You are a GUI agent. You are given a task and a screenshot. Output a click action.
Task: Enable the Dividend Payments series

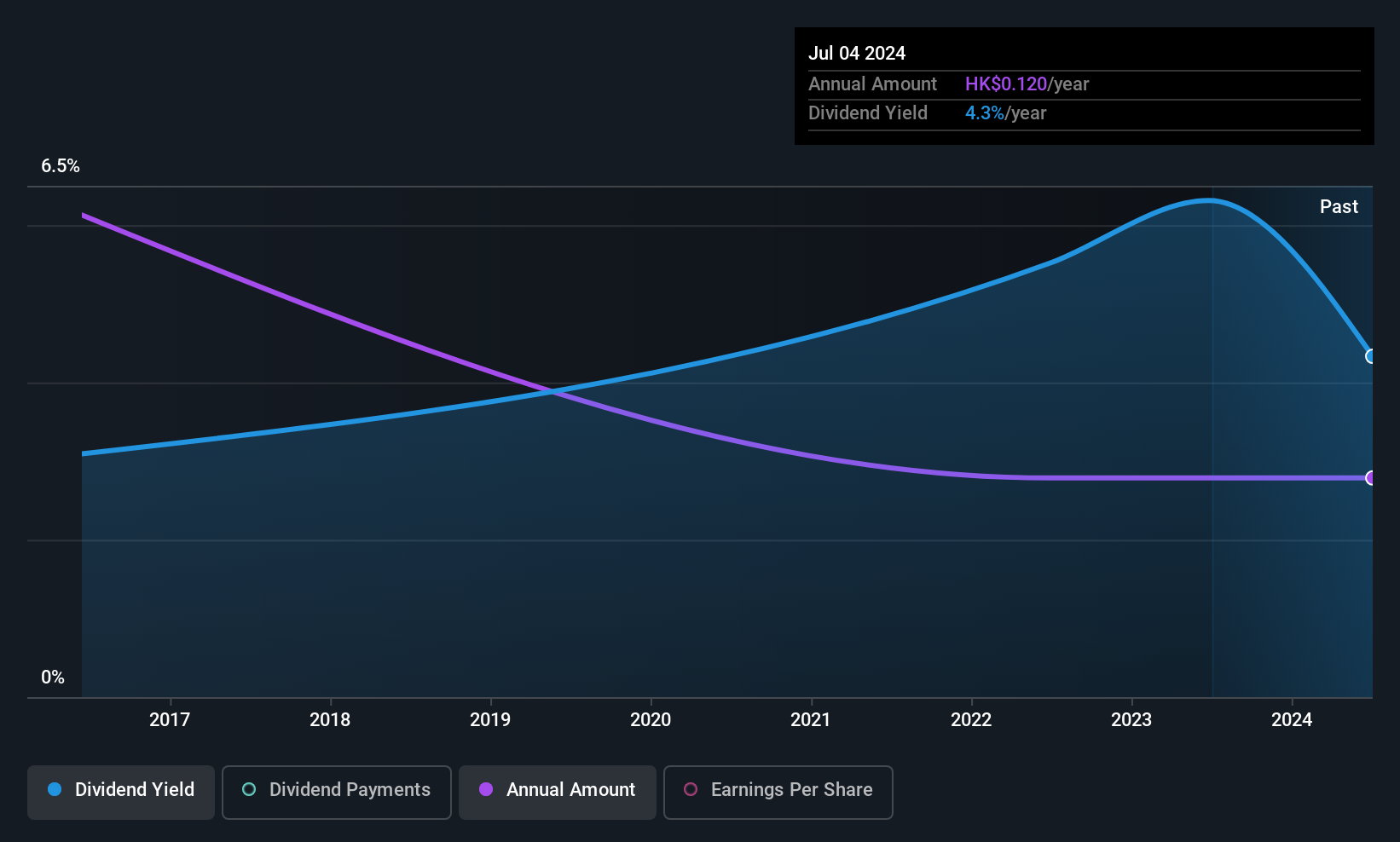(336, 792)
